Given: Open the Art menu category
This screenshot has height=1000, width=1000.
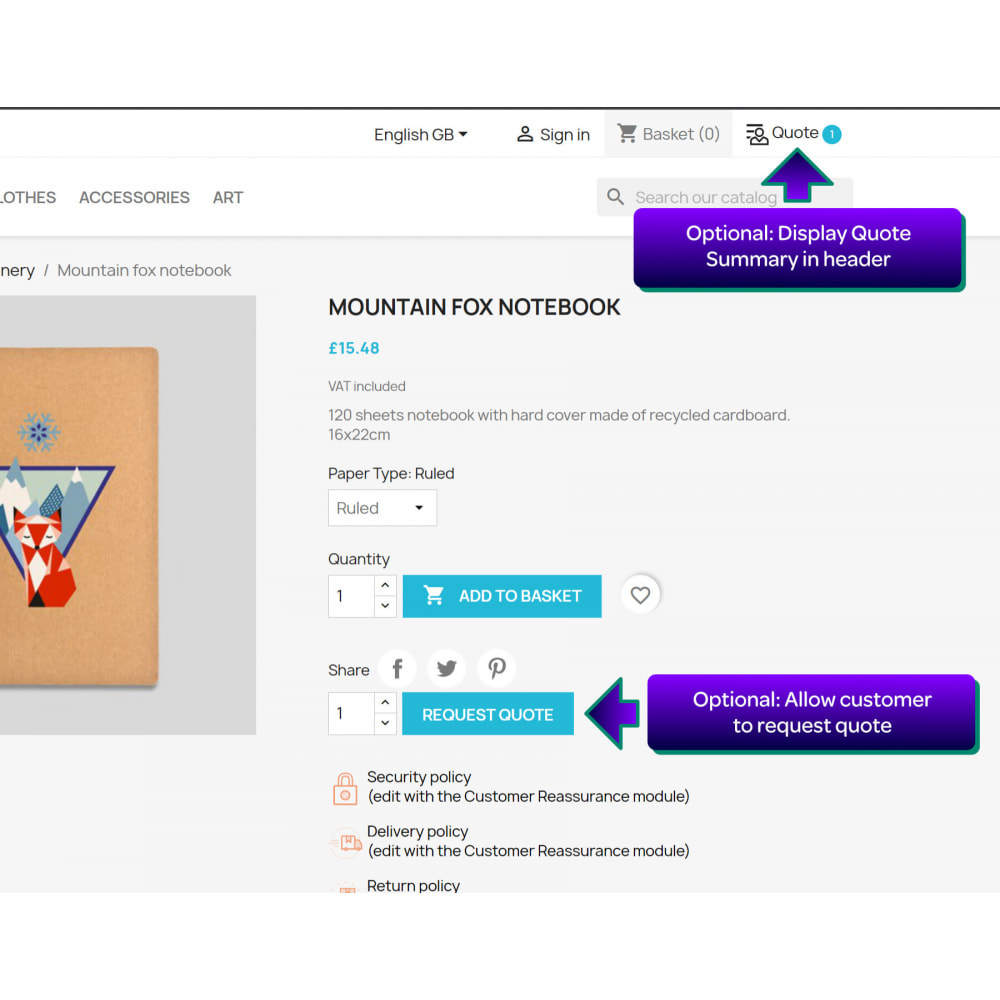Looking at the screenshot, I should click(228, 198).
